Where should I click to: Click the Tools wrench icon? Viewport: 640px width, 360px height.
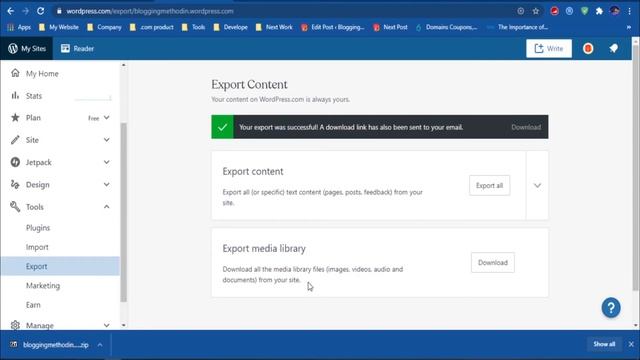(15, 207)
